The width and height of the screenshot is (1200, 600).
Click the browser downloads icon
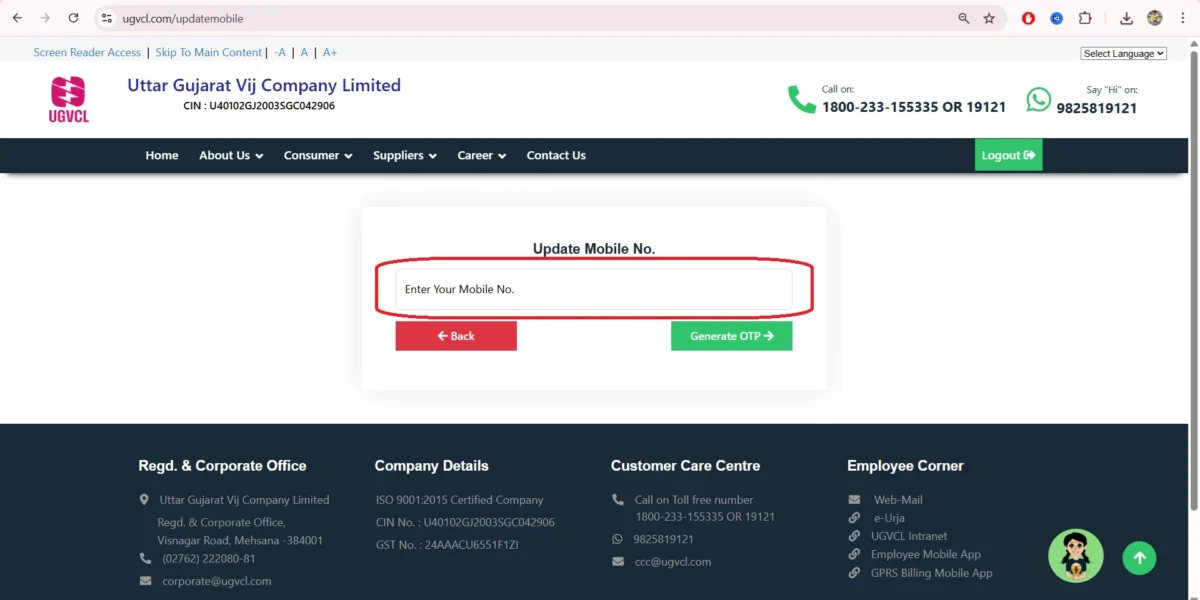[1125, 17]
